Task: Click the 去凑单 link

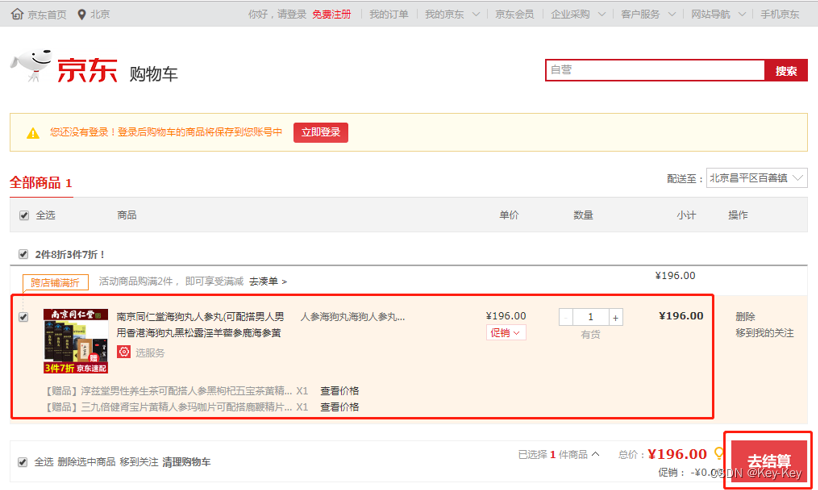Action: tap(268, 281)
